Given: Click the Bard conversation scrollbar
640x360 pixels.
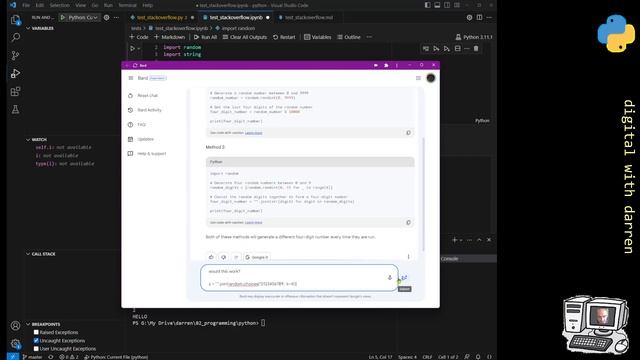Looking at the screenshot, I should (423, 194).
